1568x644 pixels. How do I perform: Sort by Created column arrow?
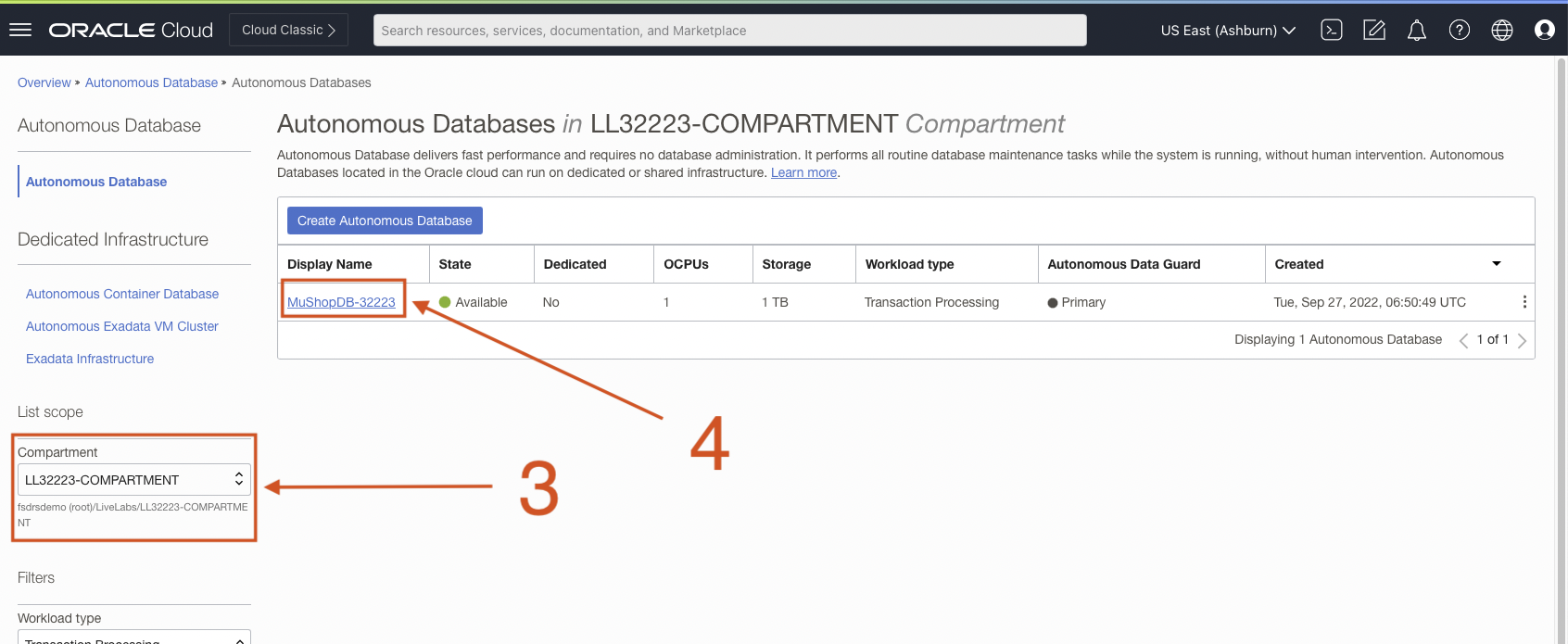pyautogui.click(x=1496, y=264)
